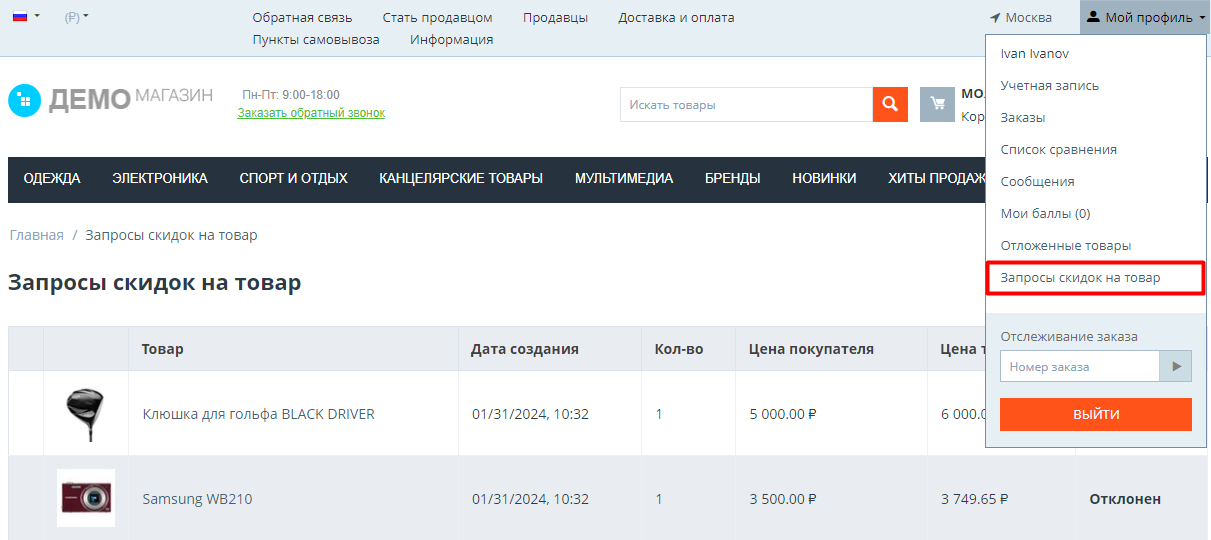Open Сообщения in profile menu

(x=1037, y=181)
